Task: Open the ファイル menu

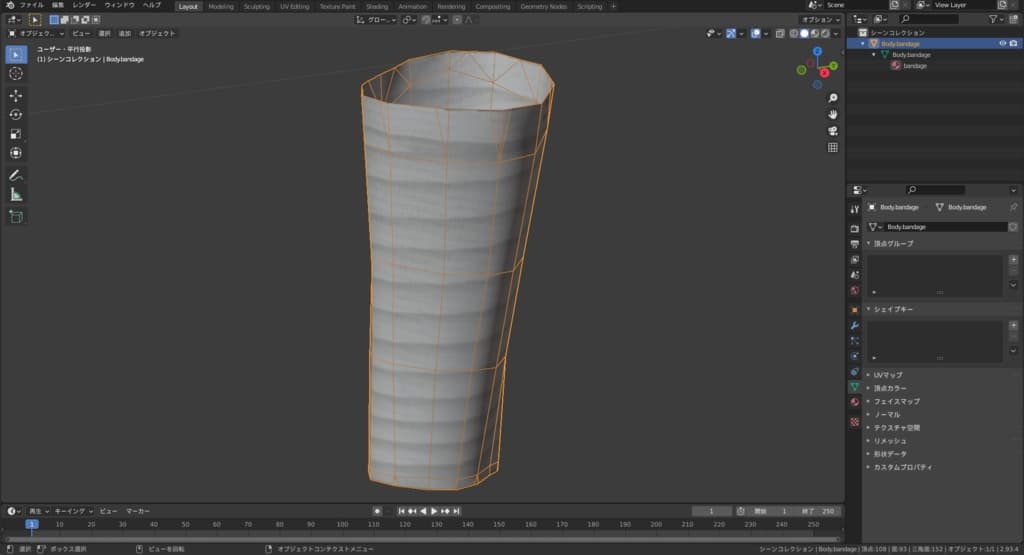Action: pos(31,5)
